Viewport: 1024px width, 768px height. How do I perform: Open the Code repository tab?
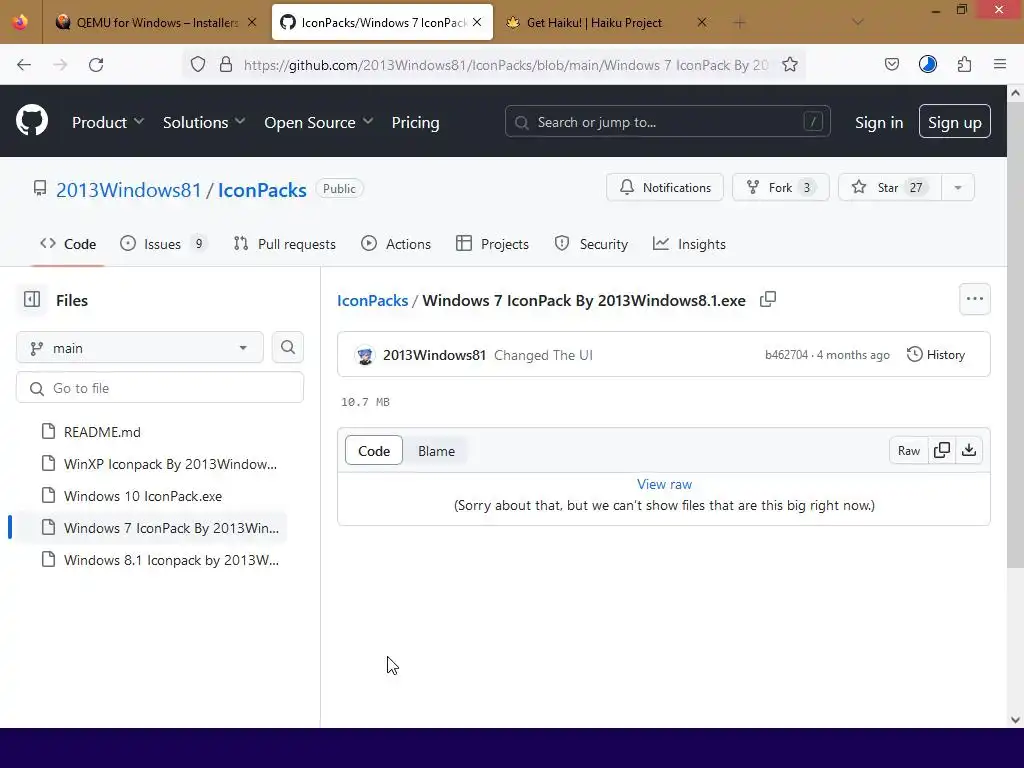(68, 244)
